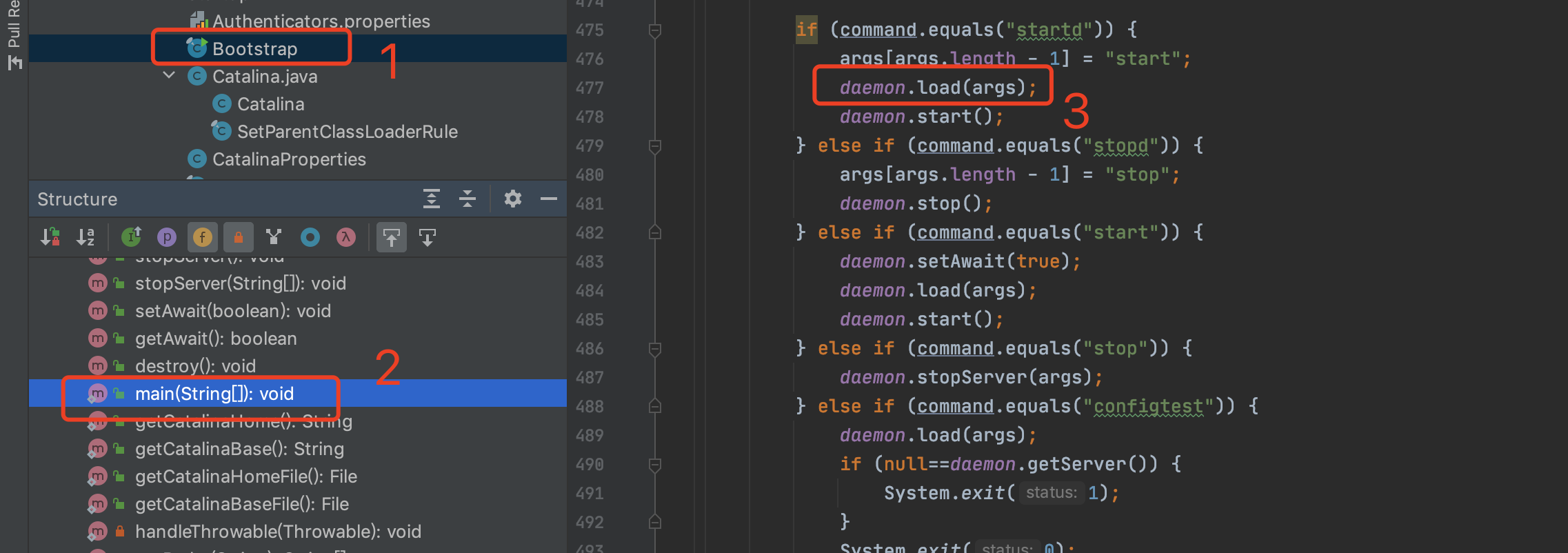Select getAwait() method in Structure
This screenshot has width=1568, height=553.
(x=216, y=339)
